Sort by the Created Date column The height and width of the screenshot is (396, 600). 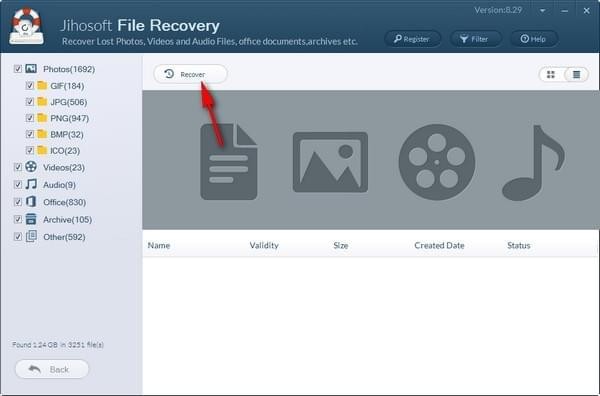pyautogui.click(x=439, y=245)
